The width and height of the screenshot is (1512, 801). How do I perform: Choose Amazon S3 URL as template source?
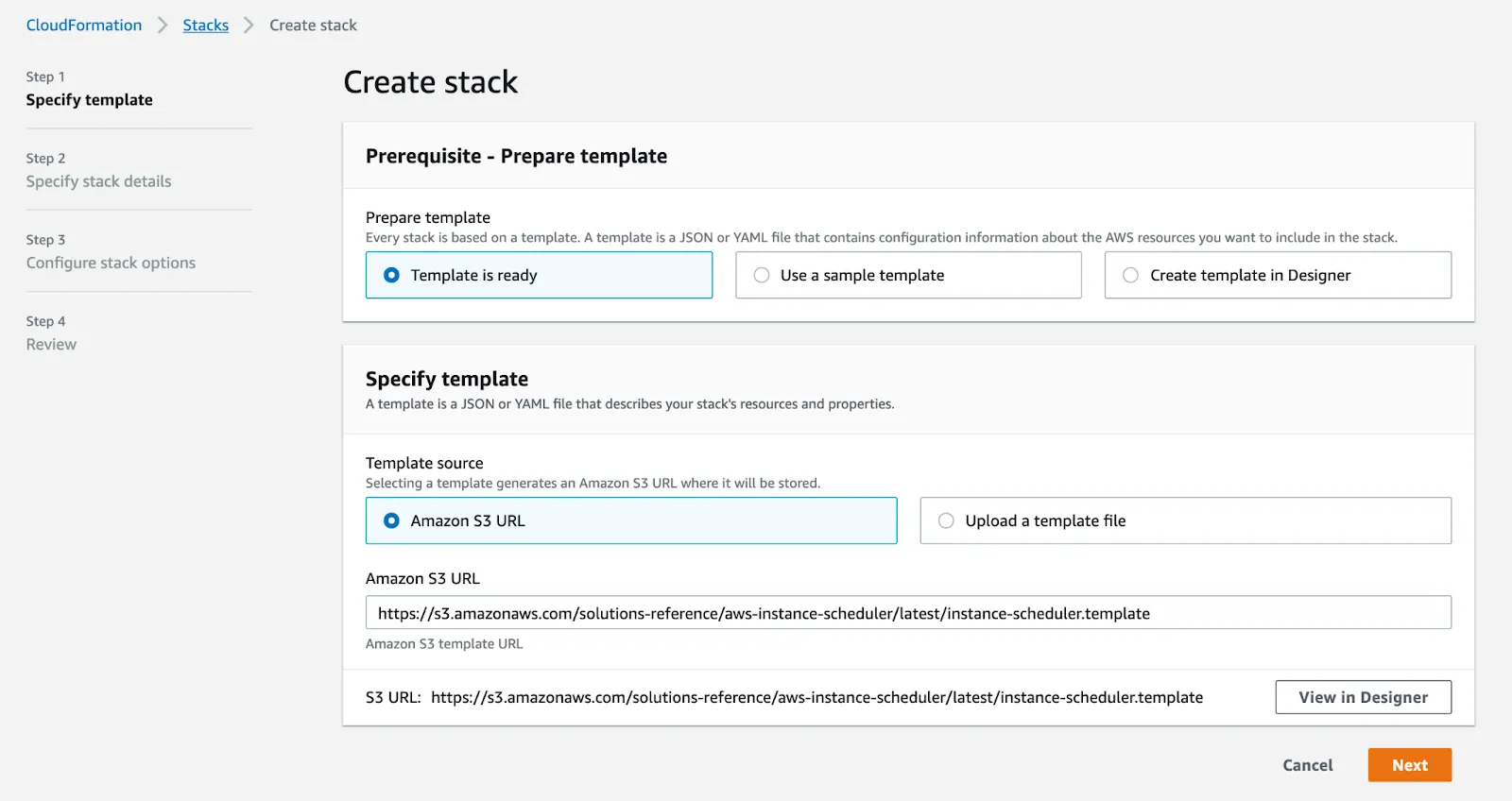(631, 520)
